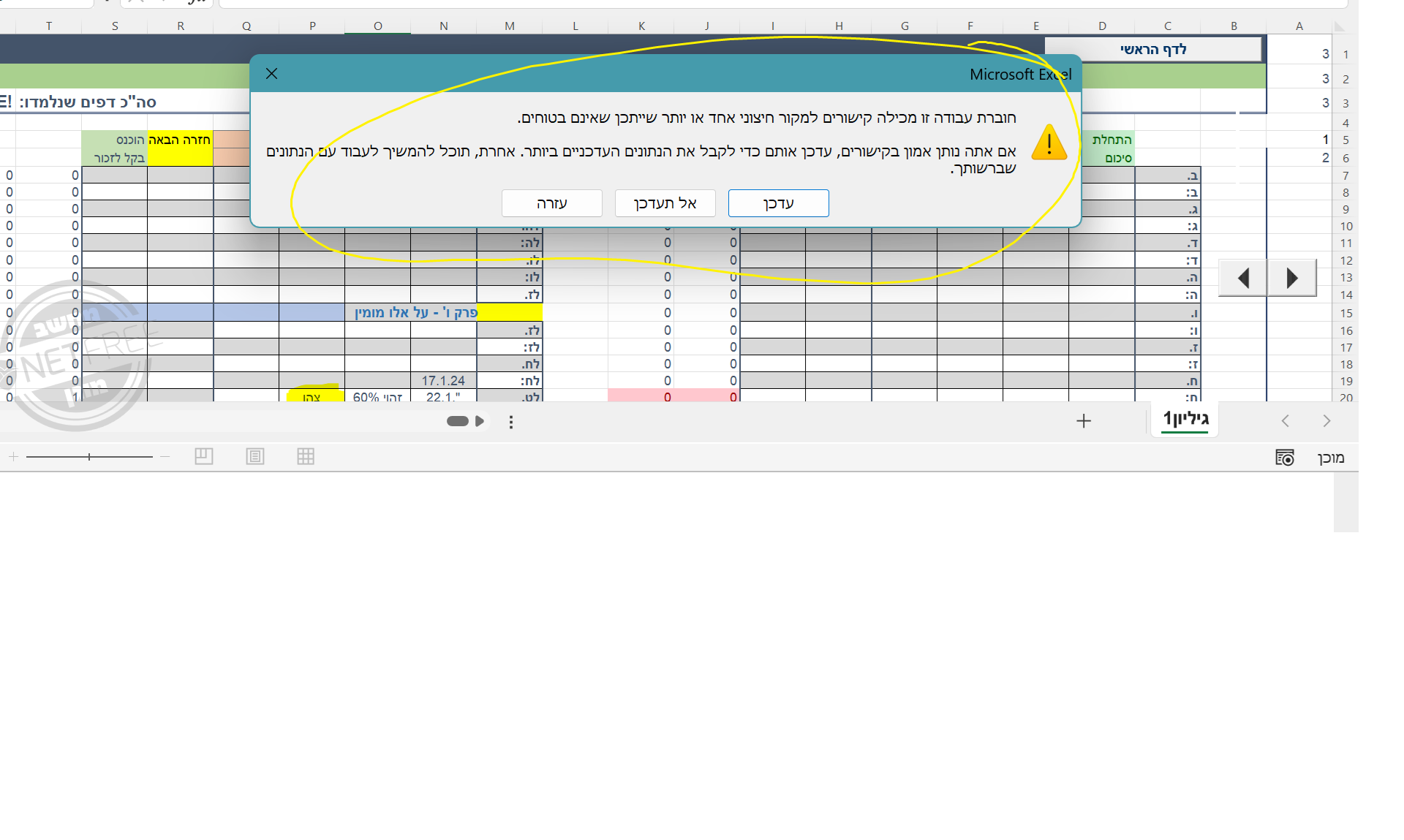1404x840 pixels.
Task: Click the אל תעדכן (Don't Update) button
Action: point(665,203)
